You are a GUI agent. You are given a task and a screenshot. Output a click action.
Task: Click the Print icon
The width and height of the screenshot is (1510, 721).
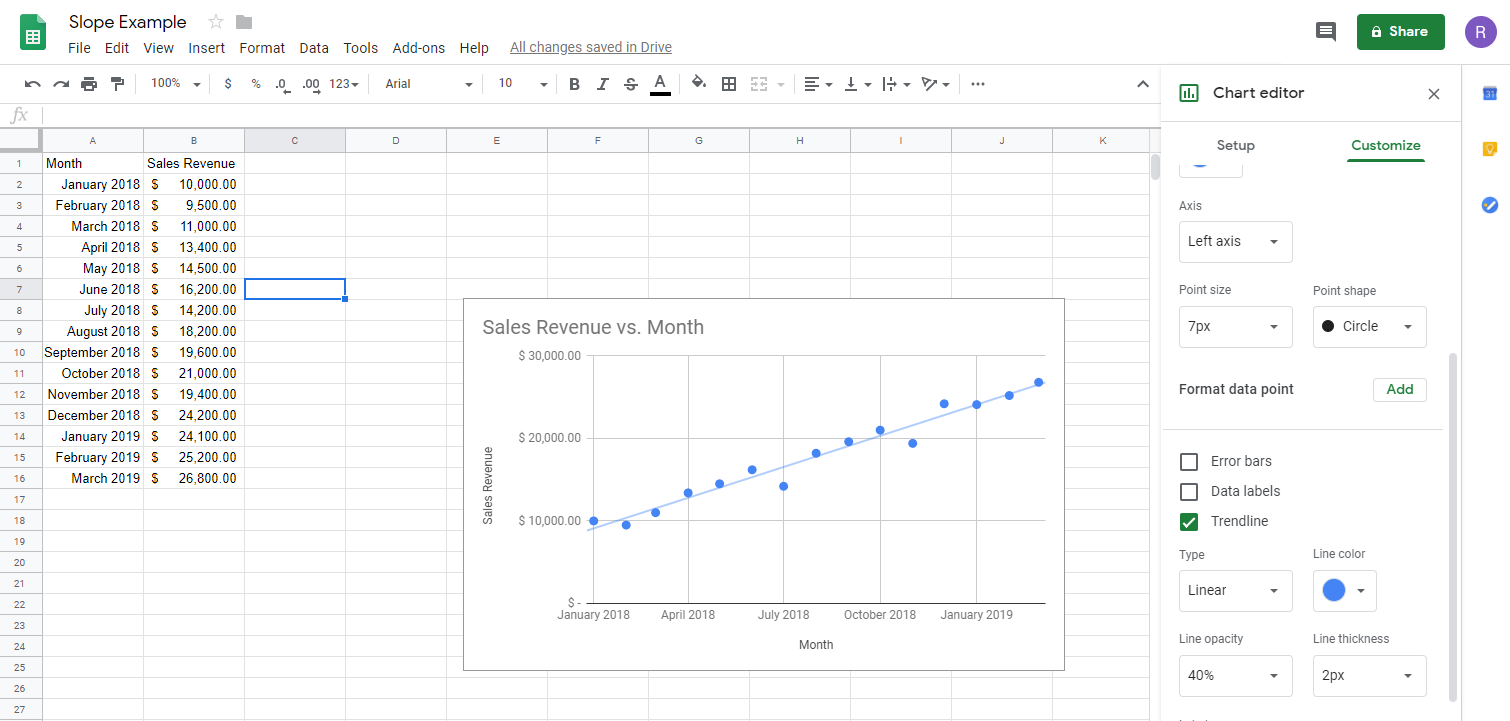pyautogui.click(x=89, y=84)
